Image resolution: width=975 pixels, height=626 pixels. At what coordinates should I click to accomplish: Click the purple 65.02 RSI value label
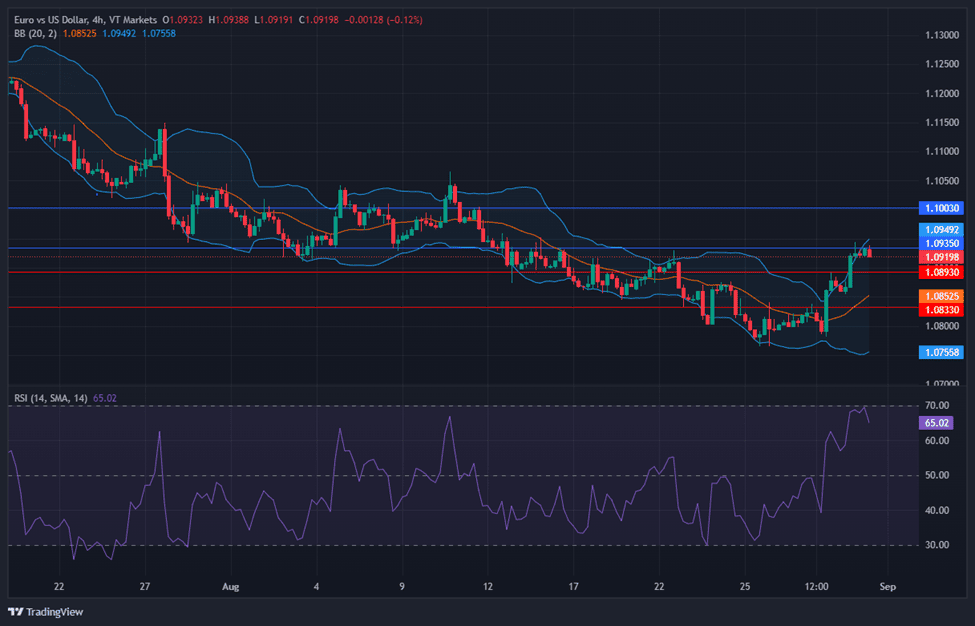939,423
